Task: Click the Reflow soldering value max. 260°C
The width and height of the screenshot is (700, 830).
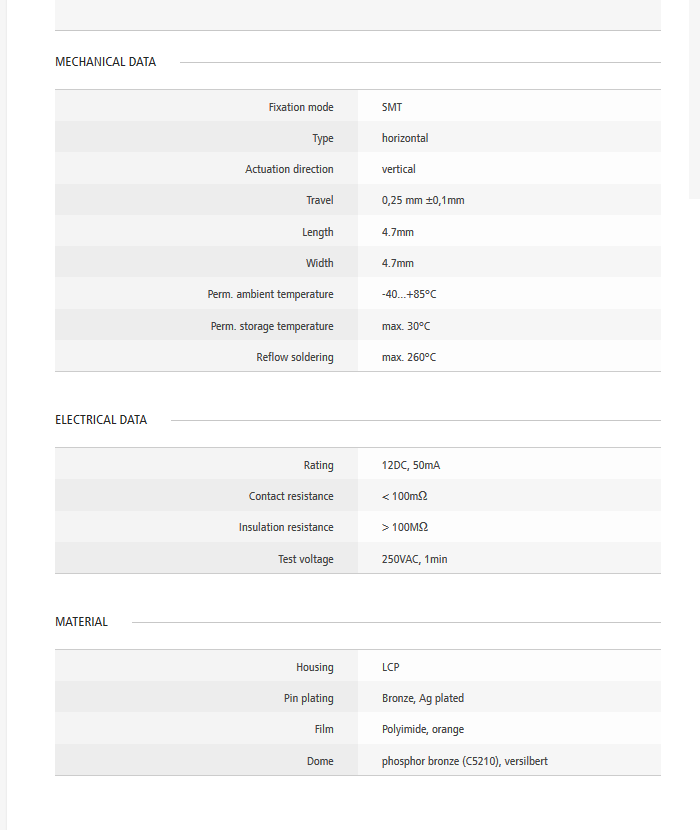Action: coord(409,358)
